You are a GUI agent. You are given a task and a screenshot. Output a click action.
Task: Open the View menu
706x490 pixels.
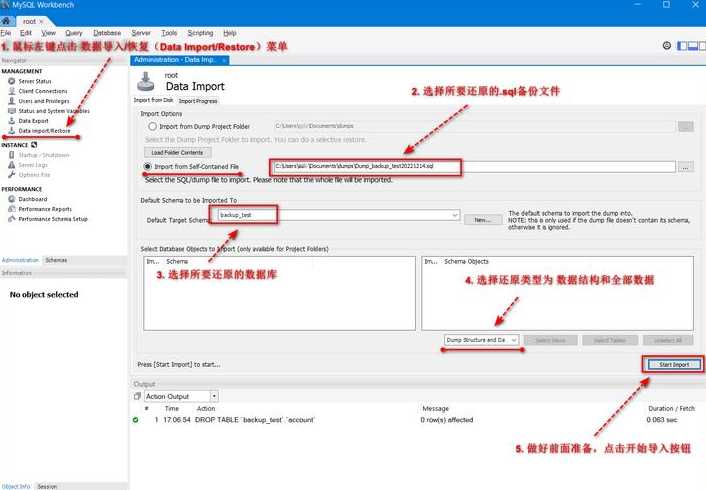(49, 33)
